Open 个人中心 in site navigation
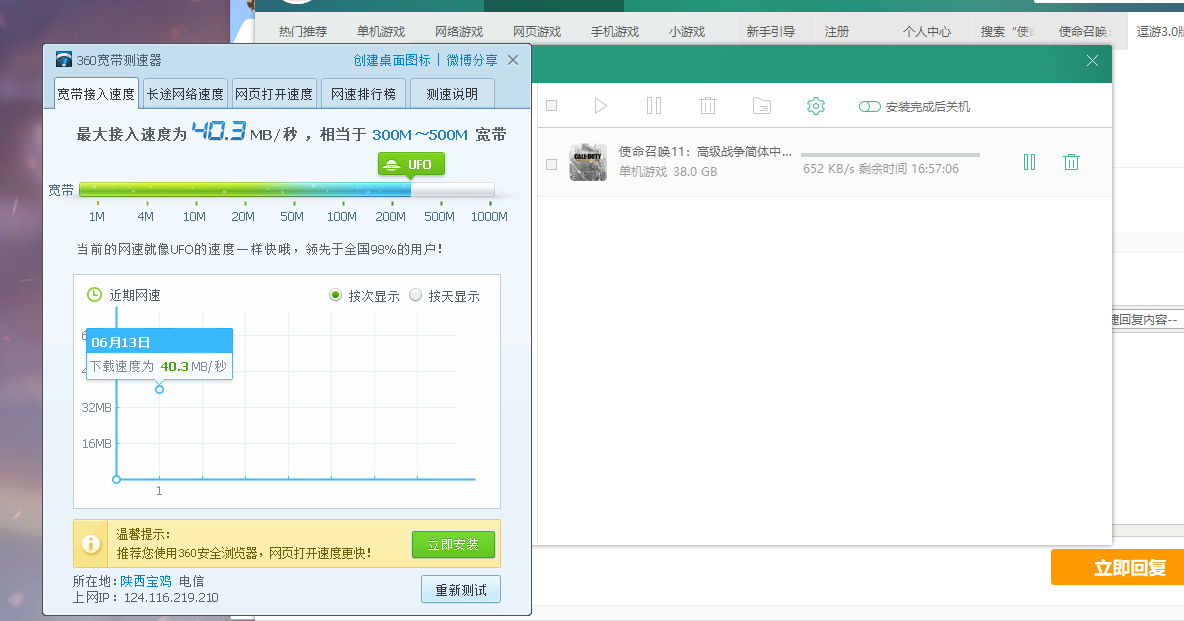The image size is (1184, 621). (927, 32)
